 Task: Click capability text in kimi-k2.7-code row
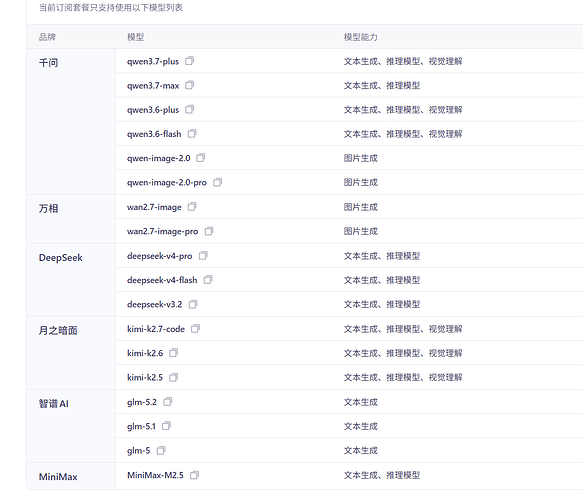pyautogui.click(x=403, y=329)
